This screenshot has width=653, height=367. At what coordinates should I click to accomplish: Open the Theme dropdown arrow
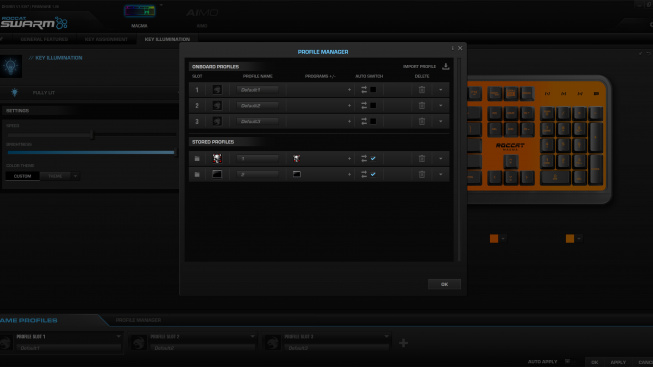pos(75,176)
